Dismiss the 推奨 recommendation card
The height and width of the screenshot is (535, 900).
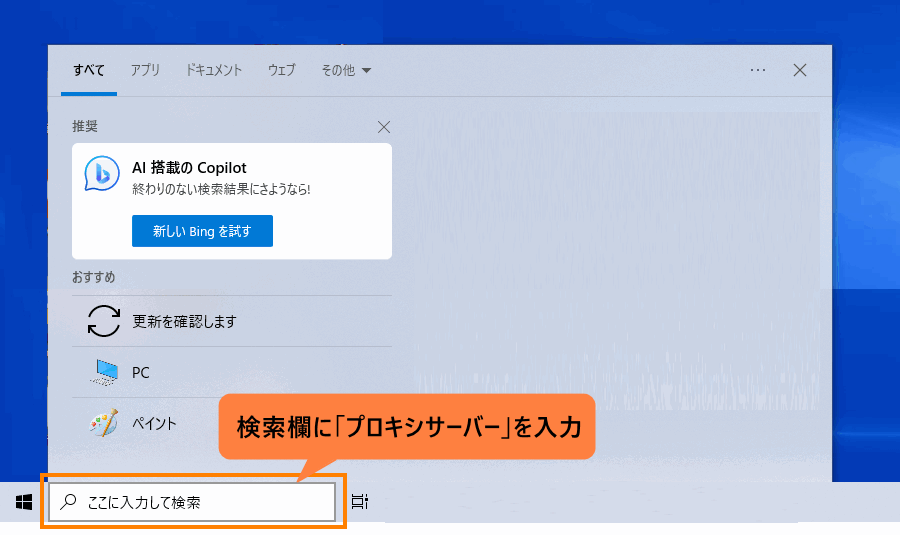pyautogui.click(x=384, y=127)
